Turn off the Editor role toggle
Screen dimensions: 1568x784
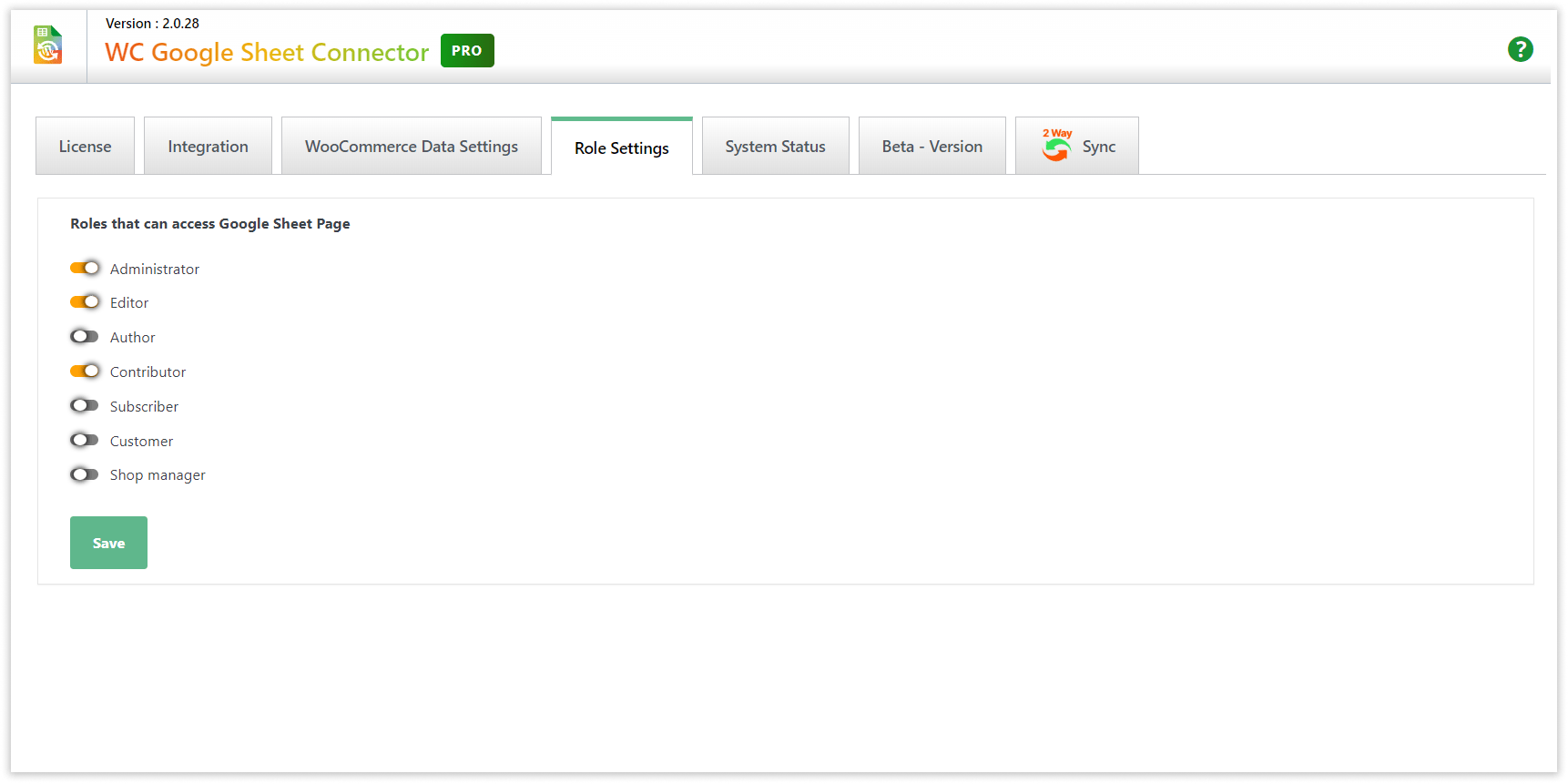[85, 301]
